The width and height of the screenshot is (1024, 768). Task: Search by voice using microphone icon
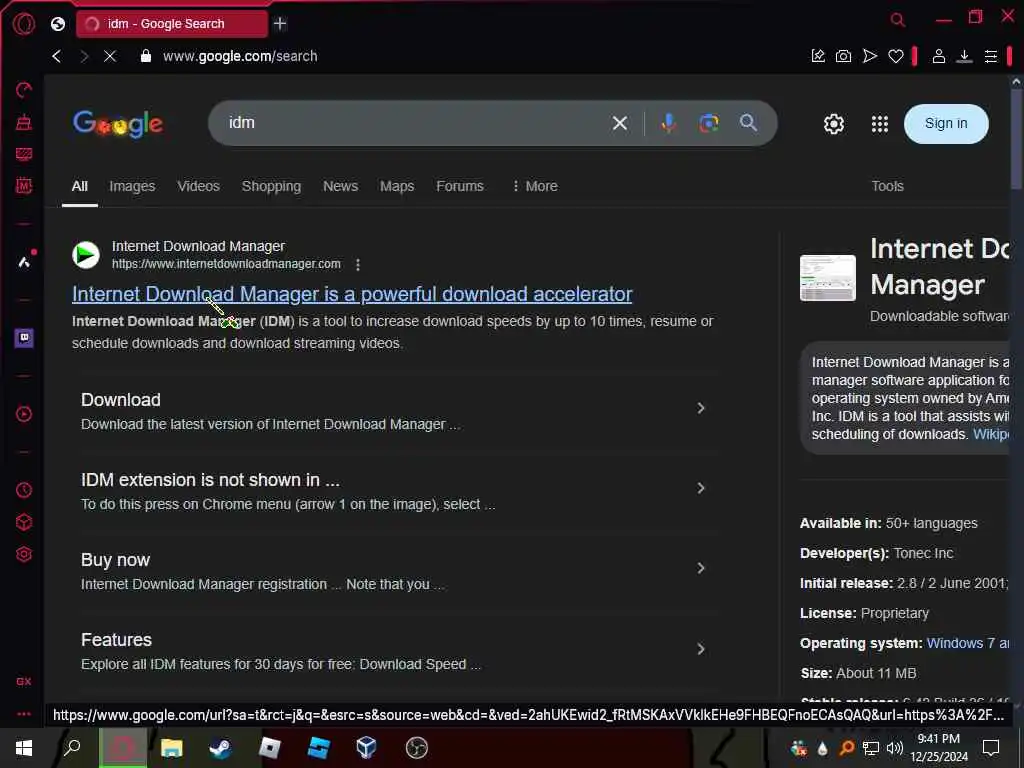tap(668, 123)
